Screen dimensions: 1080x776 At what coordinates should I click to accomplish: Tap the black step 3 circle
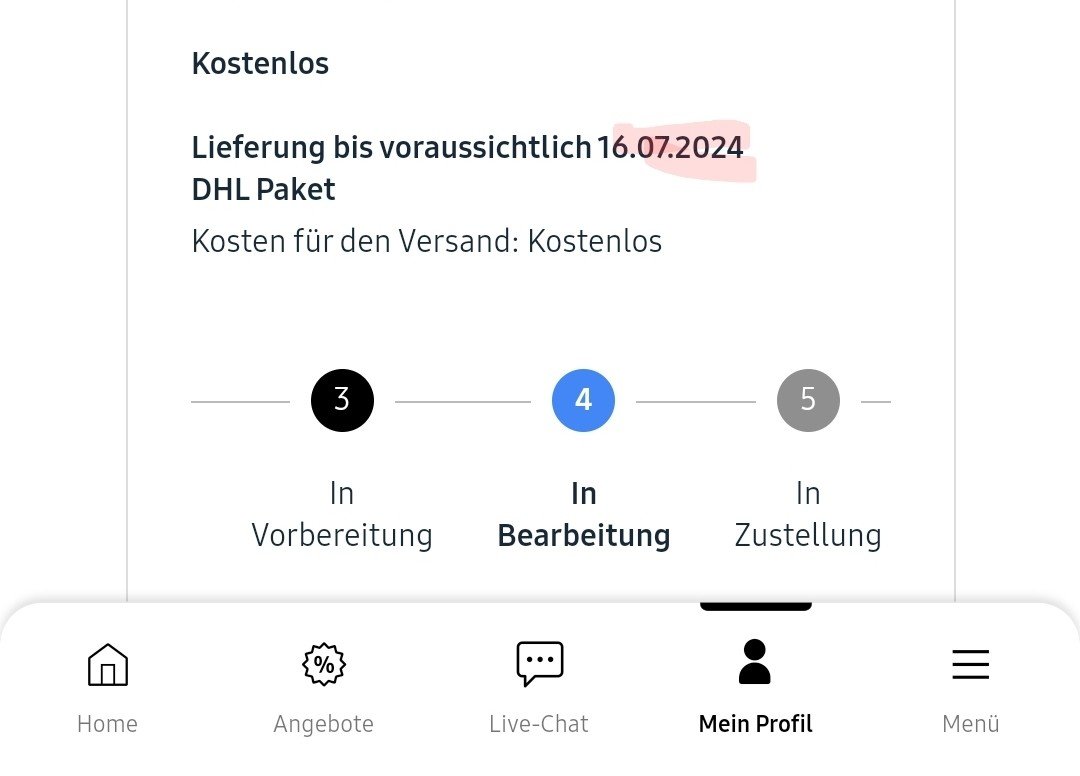(342, 401)
